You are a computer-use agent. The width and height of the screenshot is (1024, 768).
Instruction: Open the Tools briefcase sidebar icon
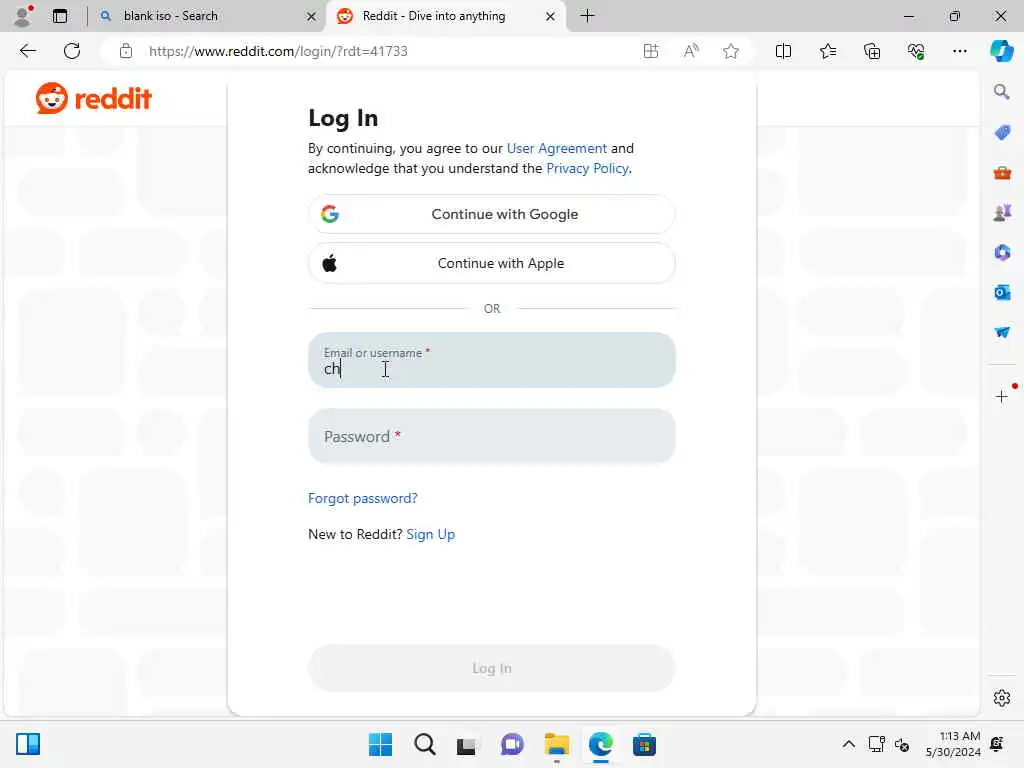click(x=1002, y=172)
